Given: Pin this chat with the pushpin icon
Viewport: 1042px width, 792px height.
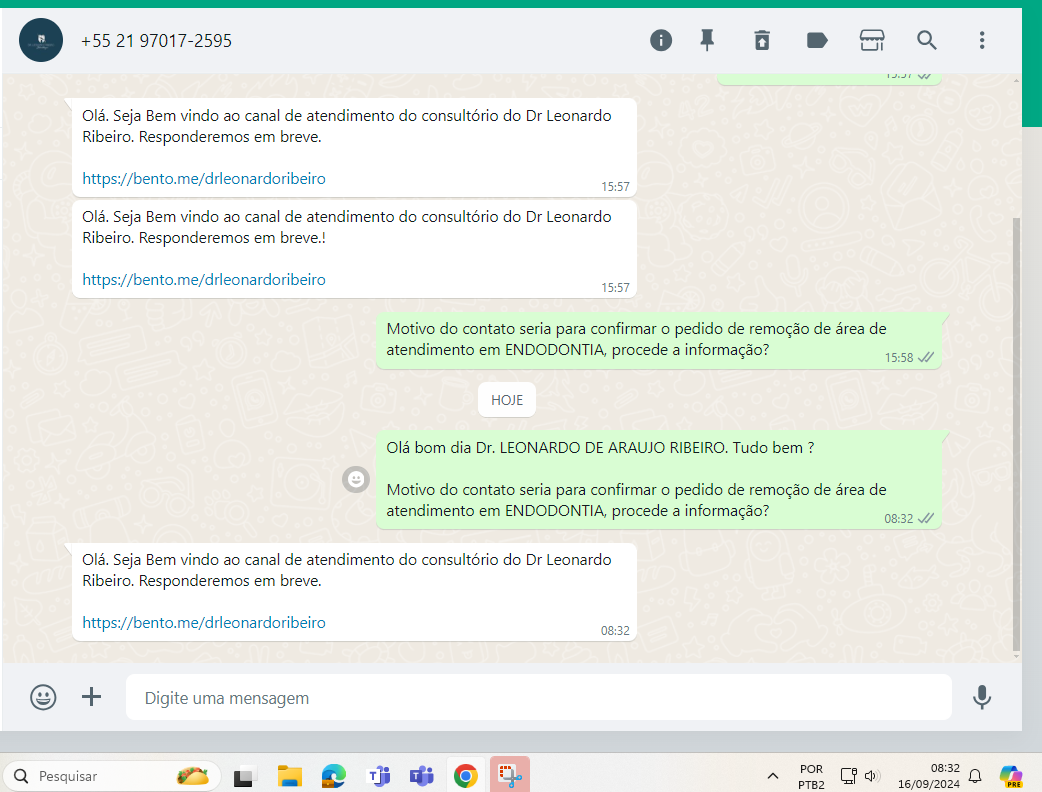Looking at the screenshot, I should 707,41.
